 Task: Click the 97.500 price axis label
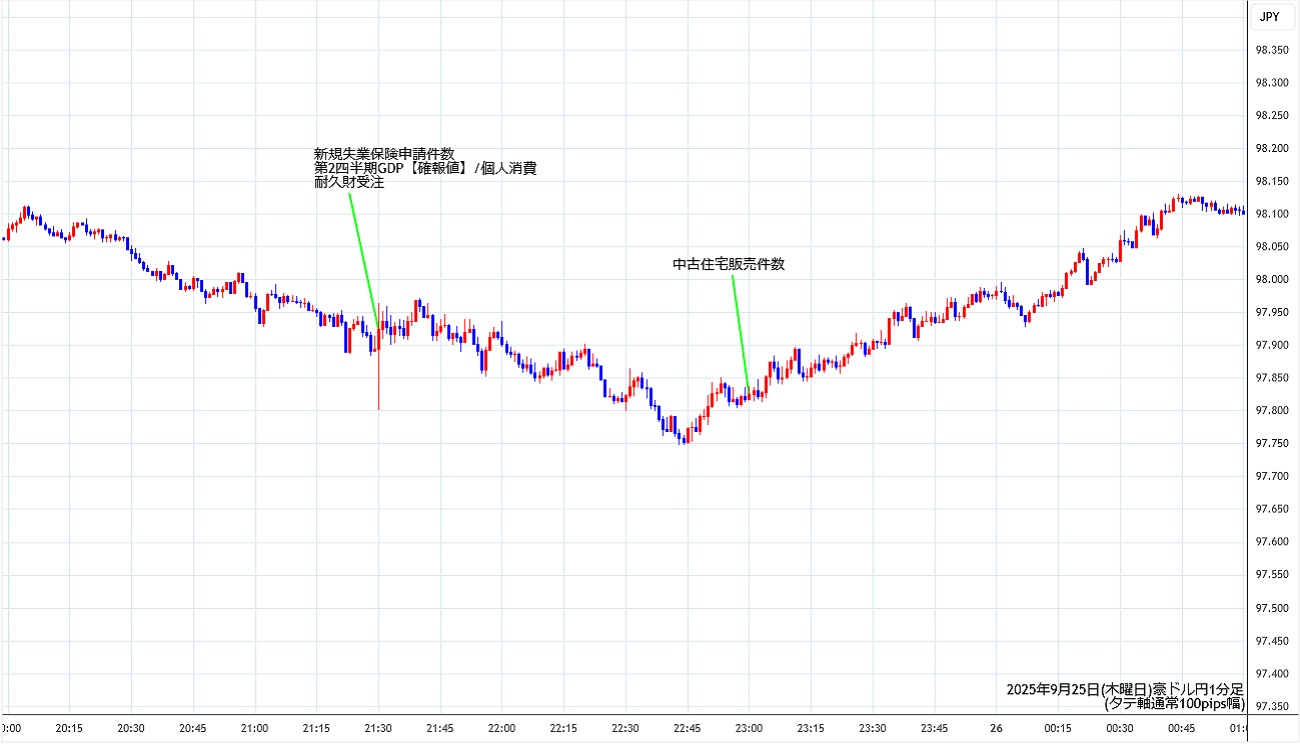click(x=1272, y=608)
